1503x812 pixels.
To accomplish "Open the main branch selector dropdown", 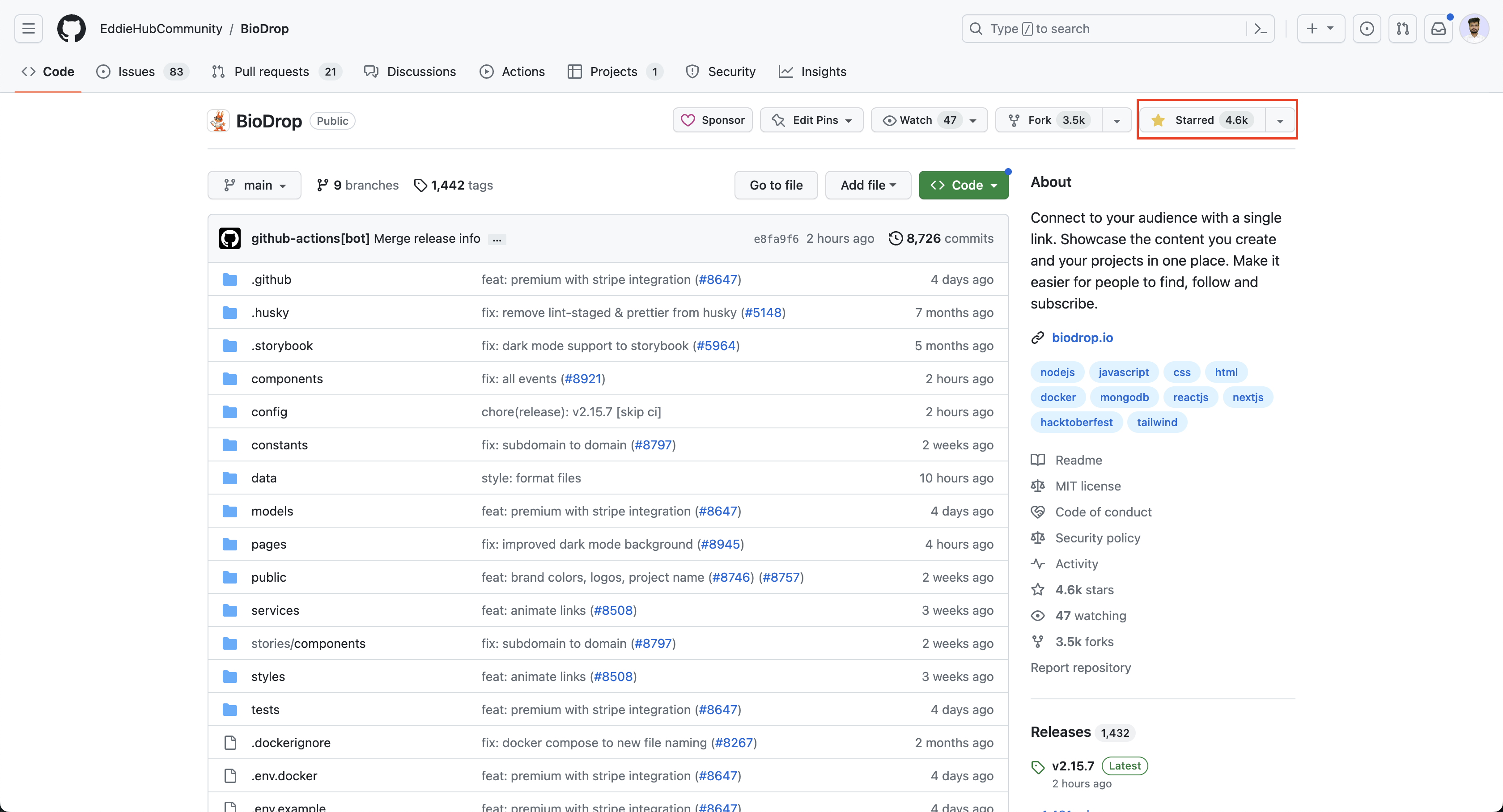I will [254, 185].
